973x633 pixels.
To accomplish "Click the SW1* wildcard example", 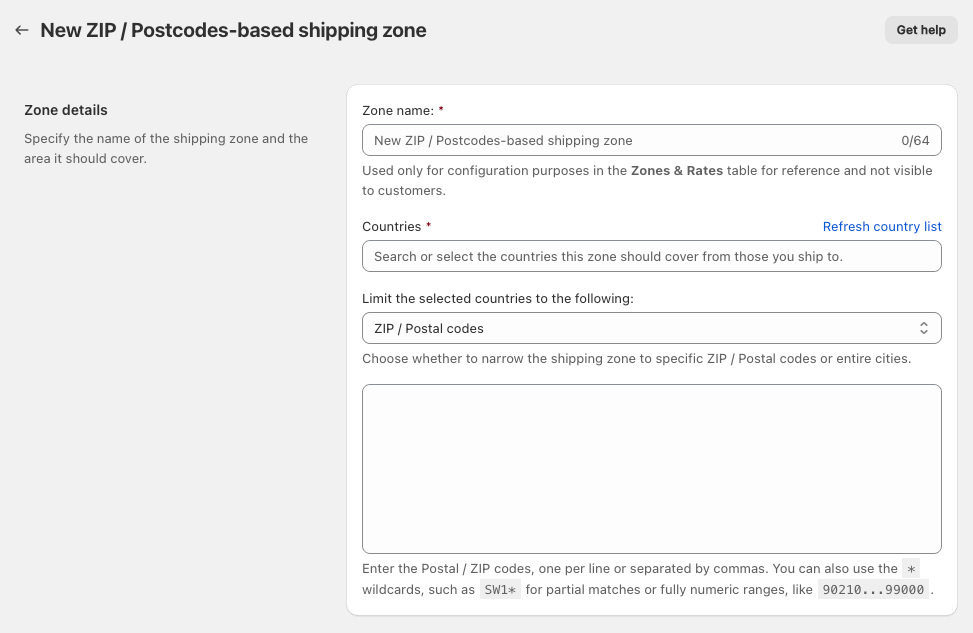I will (502, 590).
